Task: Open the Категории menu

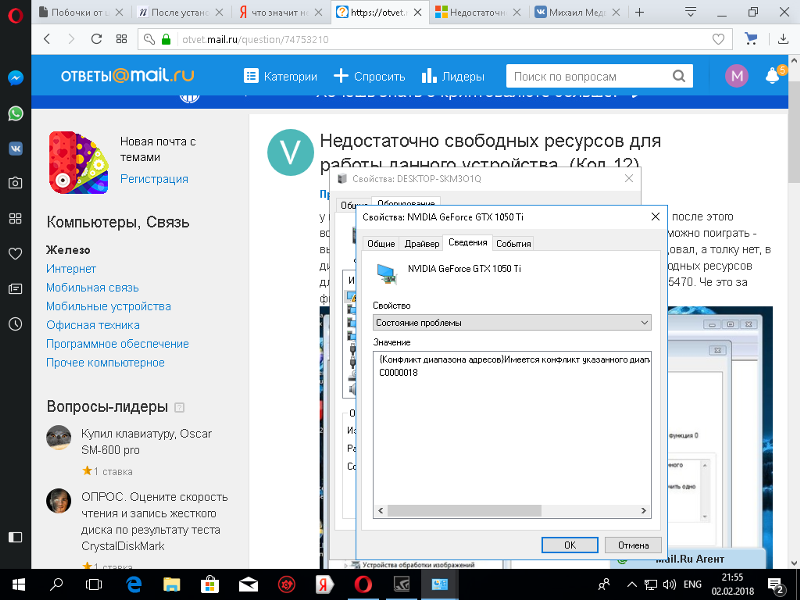Action: point(281,77)
